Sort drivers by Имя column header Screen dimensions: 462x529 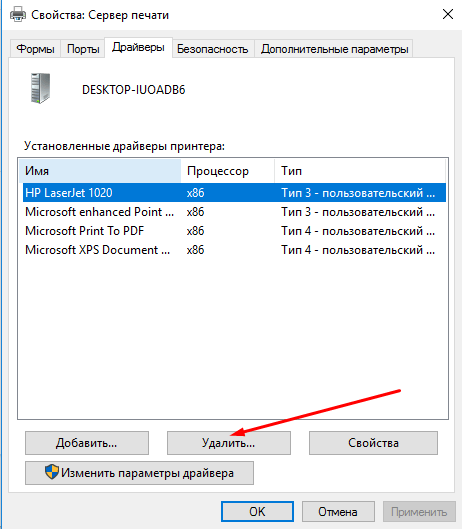pos(100,171)
